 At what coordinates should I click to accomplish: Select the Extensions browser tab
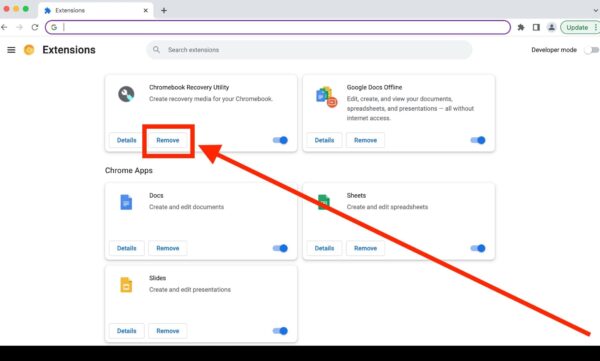[x=96, y=10]
